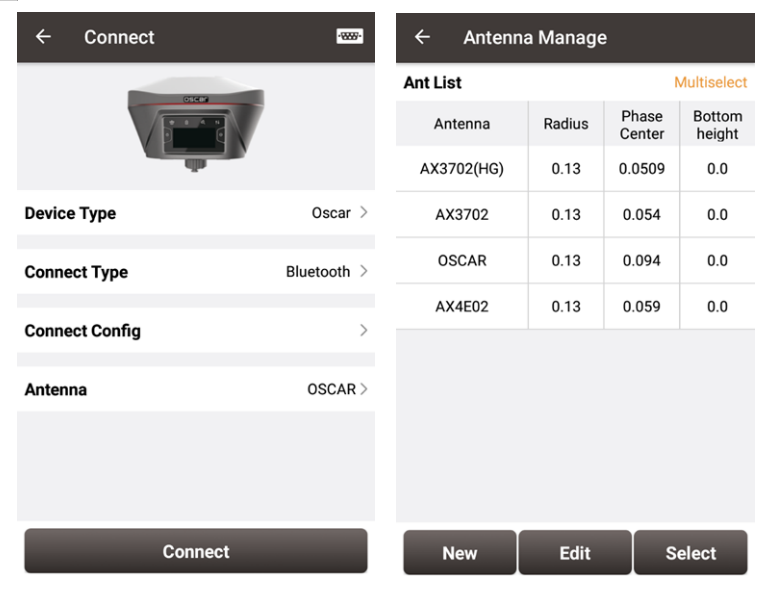Tap the OSCAR antenna value in Connect screen

click(x=331, y=389)
